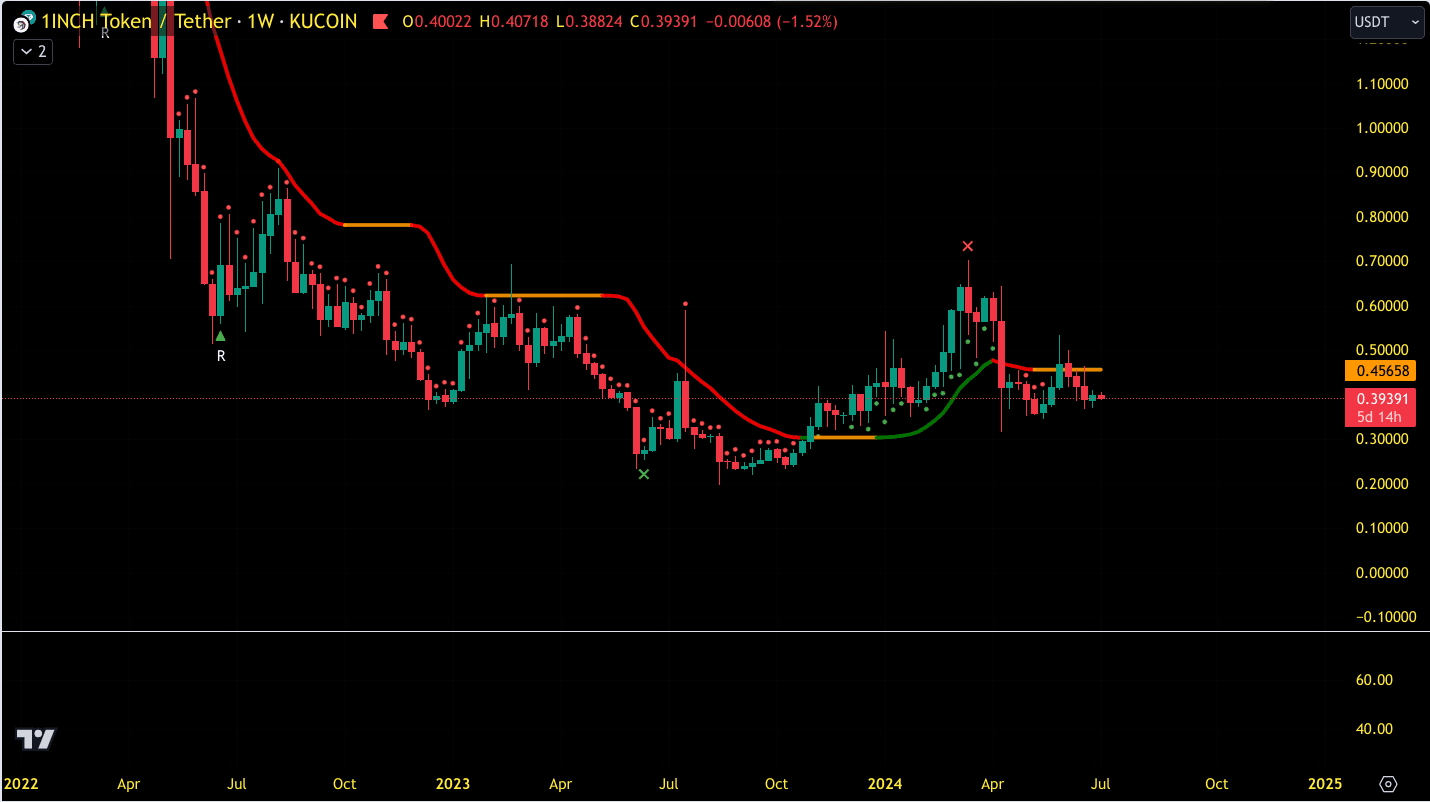Select the red 0.39391 last price label
This screenshot has width=1430, height=802.
1381,399
